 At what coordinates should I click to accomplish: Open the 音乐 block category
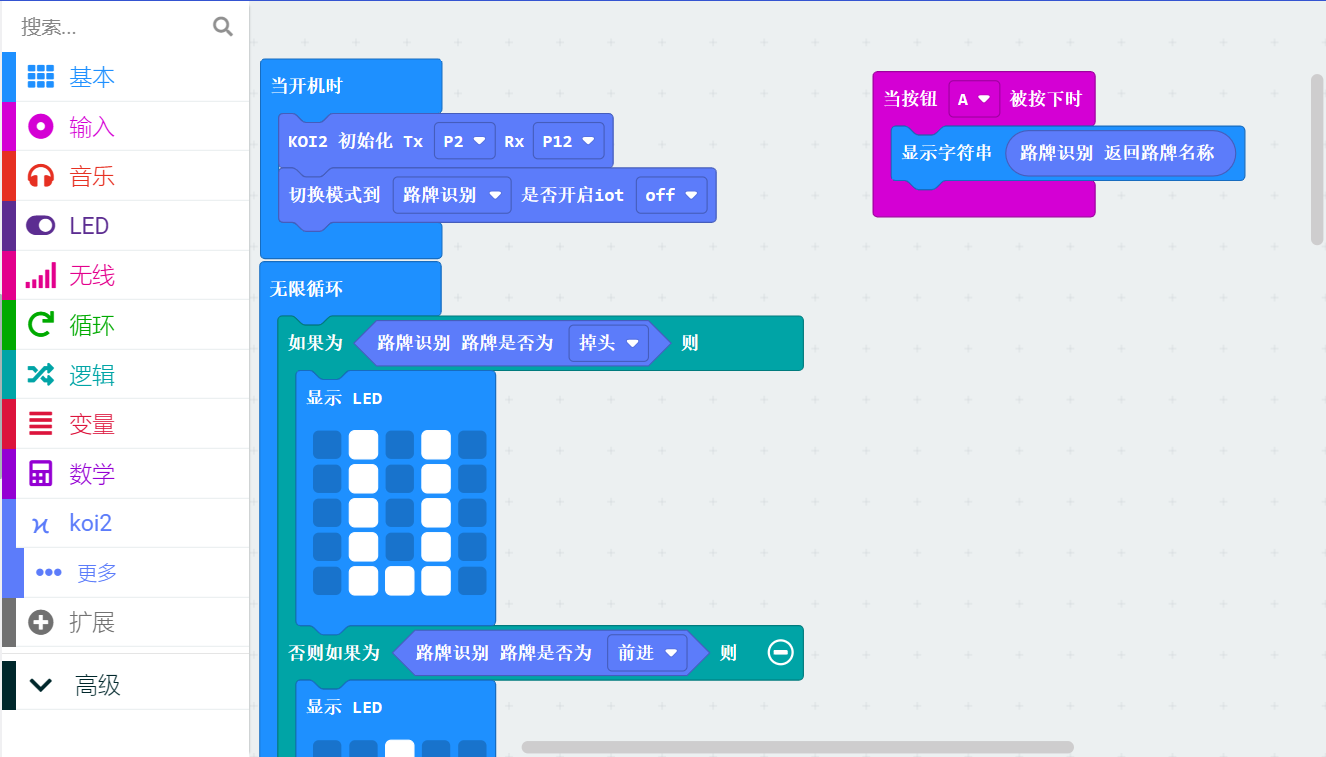click(x=125, y=177)
